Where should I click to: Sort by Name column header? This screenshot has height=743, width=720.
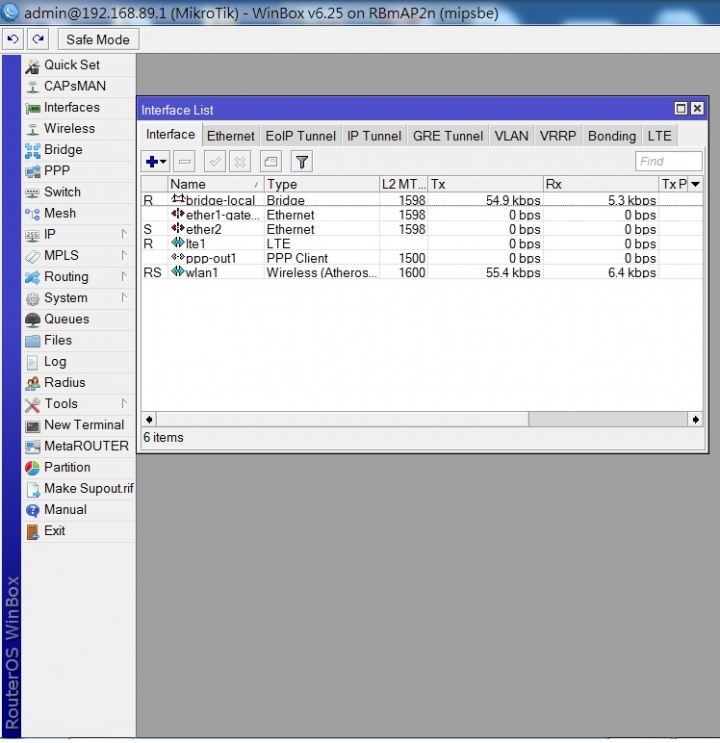click(x=216, y=184)
